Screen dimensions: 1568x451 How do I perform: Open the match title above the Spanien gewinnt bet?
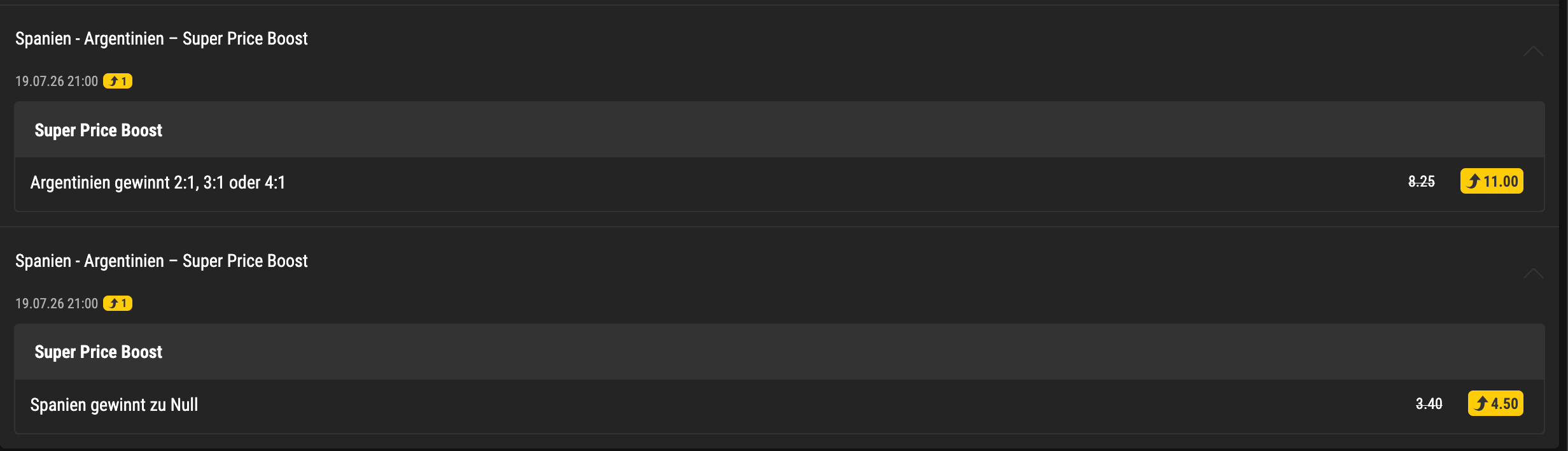(161, 261)
